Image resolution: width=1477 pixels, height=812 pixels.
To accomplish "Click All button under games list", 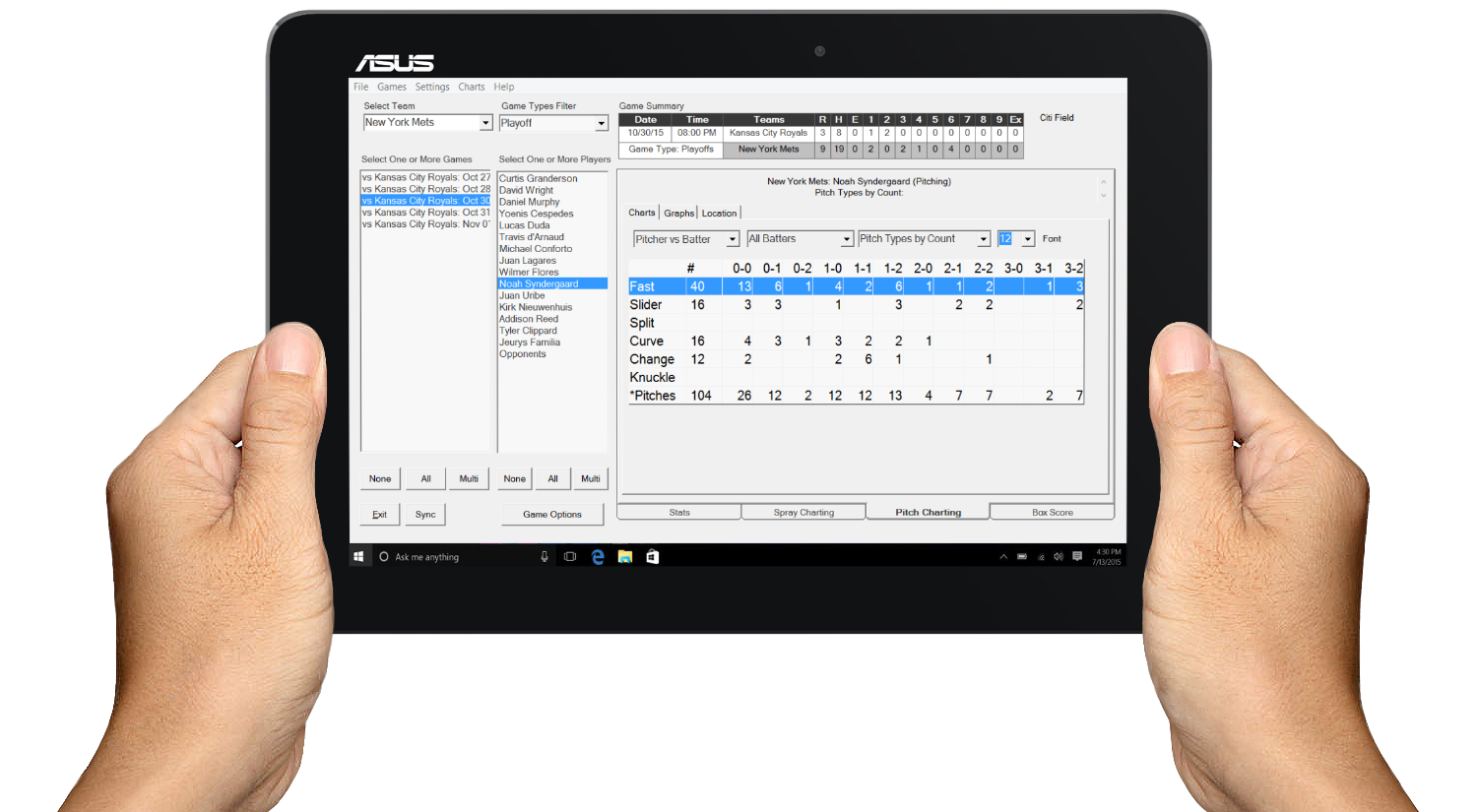I will [426, 479].
